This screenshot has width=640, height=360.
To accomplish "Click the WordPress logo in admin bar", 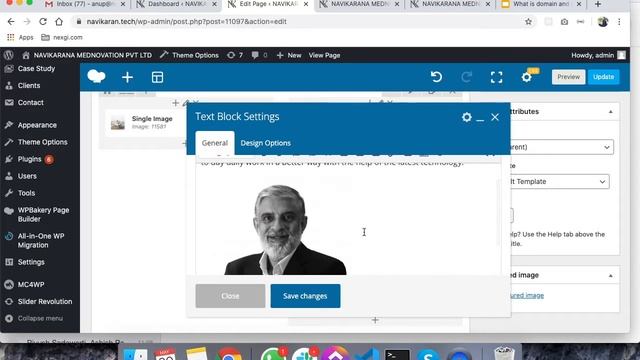I will [9, 55].
